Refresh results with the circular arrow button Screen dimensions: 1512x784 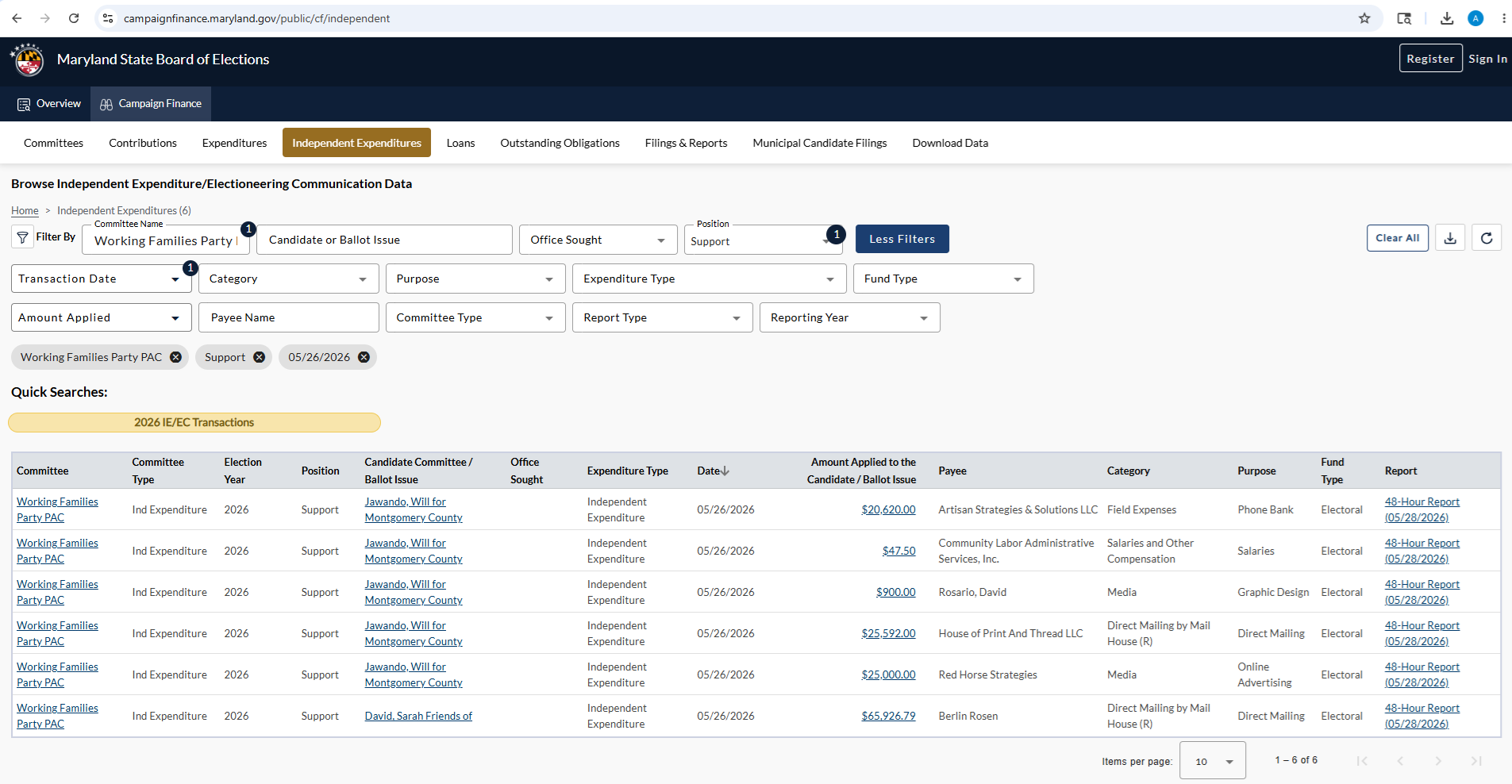[x=1487, y=238]
